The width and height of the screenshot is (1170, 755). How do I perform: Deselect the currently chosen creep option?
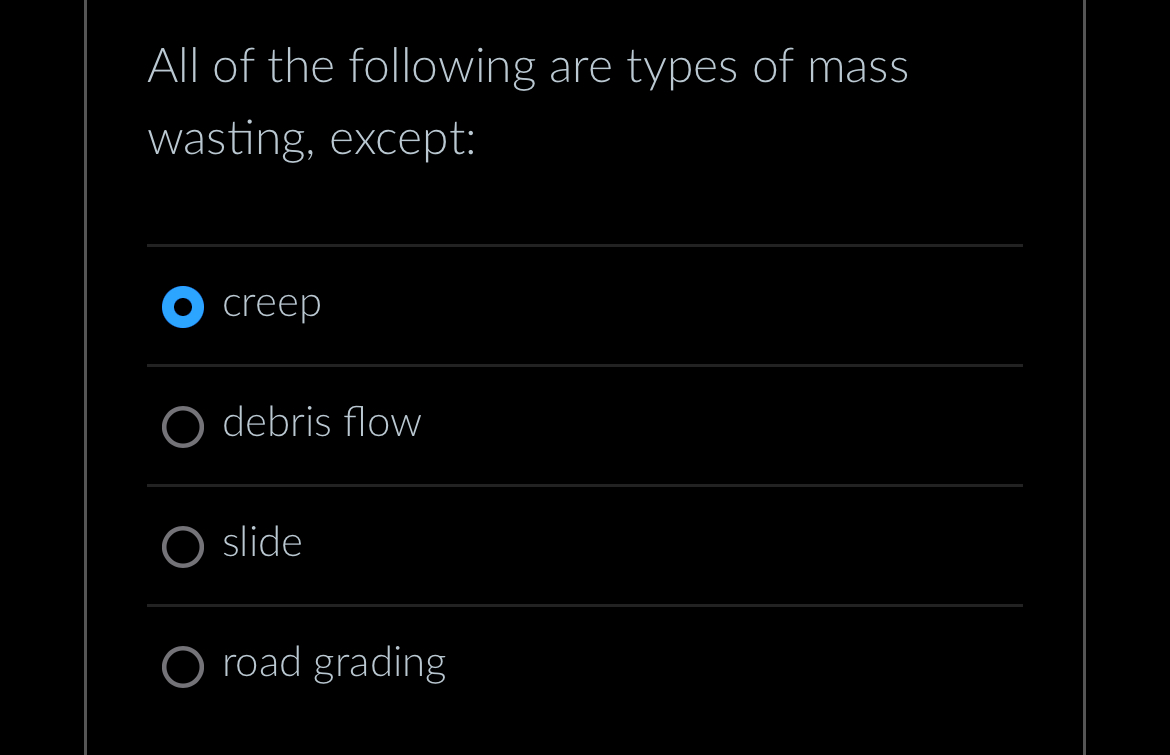pos(183,307)
